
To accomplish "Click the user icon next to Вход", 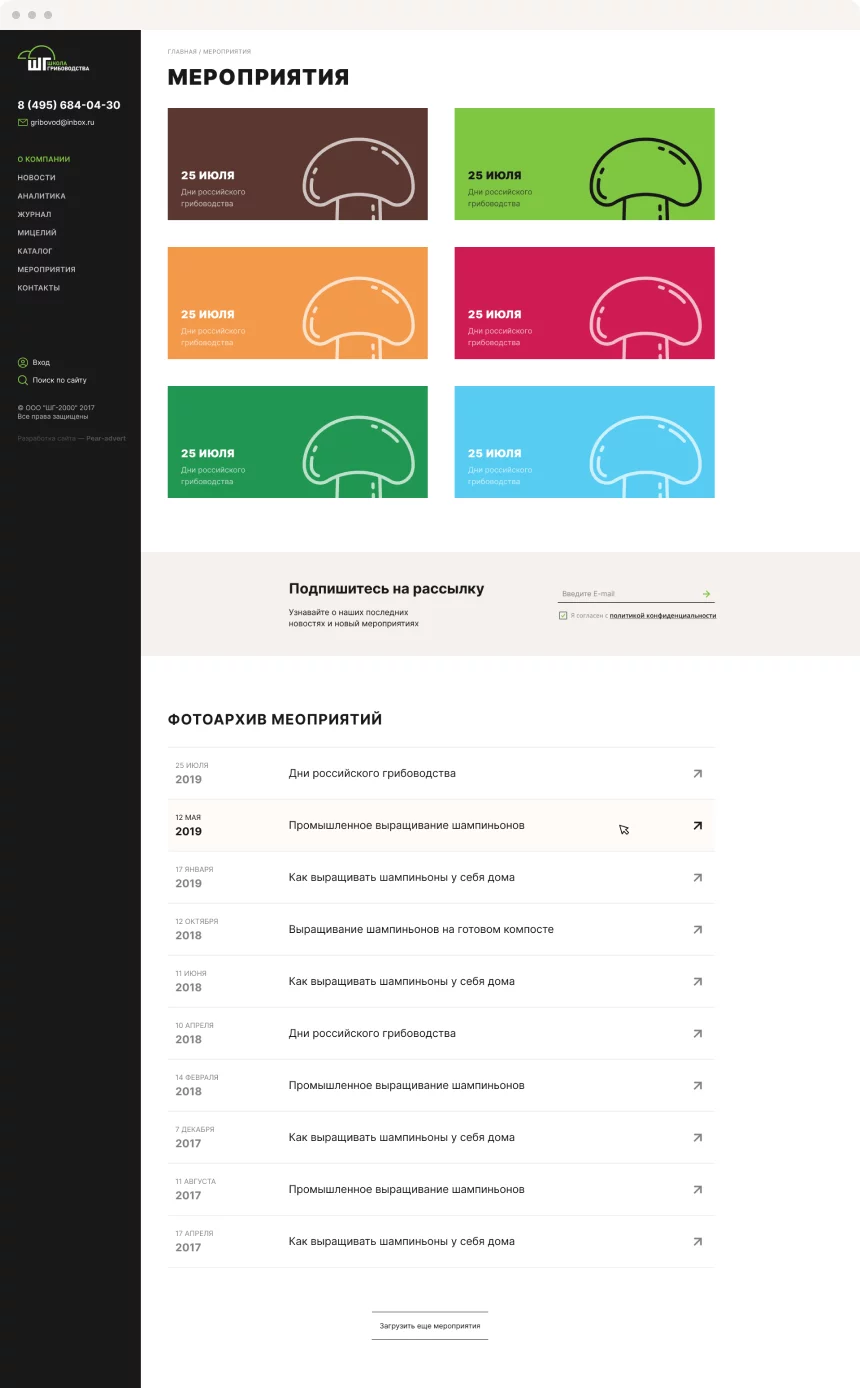I will tap(22, 362).
